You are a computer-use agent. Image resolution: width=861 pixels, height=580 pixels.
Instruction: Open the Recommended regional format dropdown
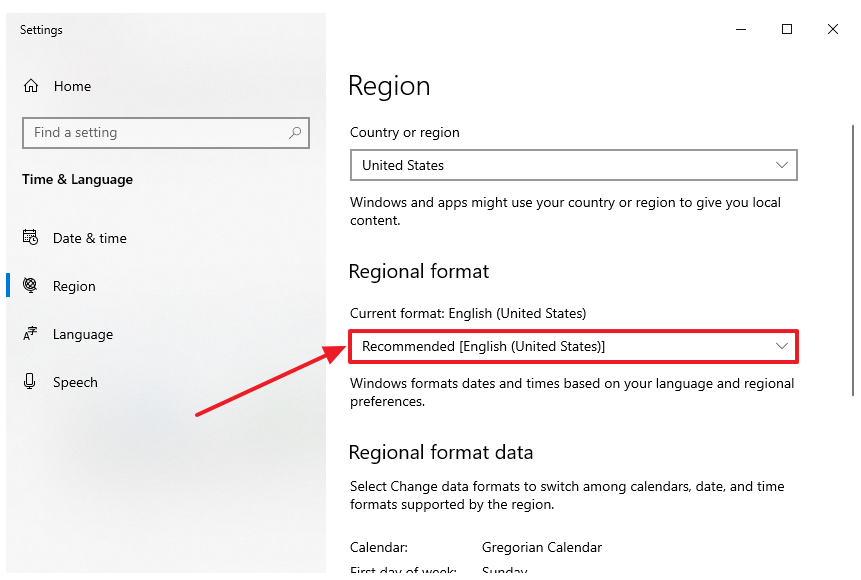click(573, 346)
